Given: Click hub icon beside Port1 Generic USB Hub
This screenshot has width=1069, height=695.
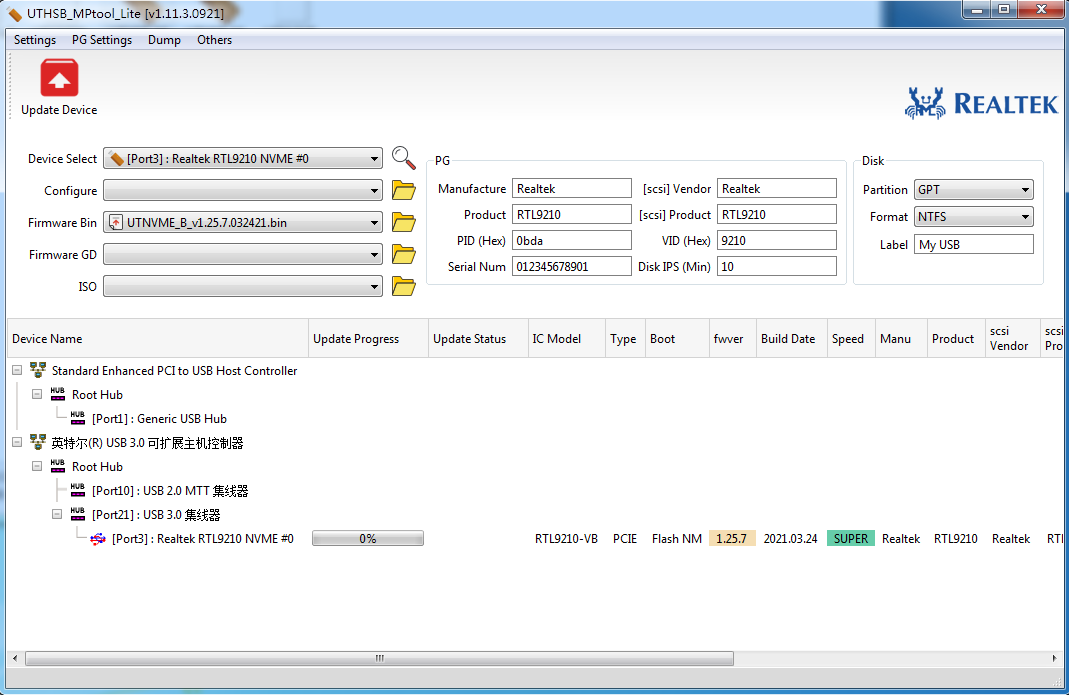Looking at the screenshot, I should point(78,418).
